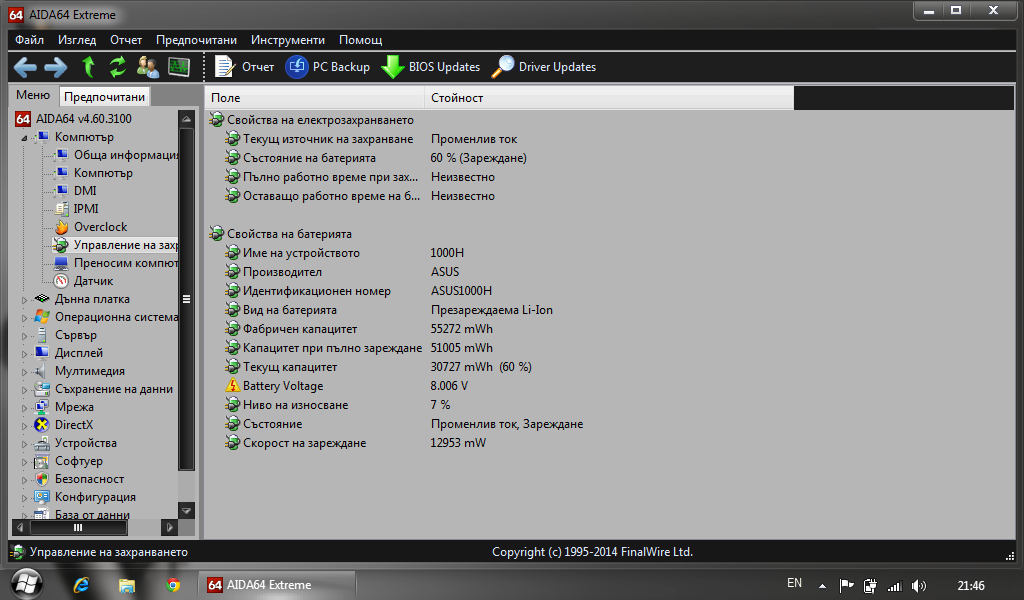Launch Internet Explorer from the taskbar
The width and height of the screenshot is (1024, 600).
(x=81, y=585)
